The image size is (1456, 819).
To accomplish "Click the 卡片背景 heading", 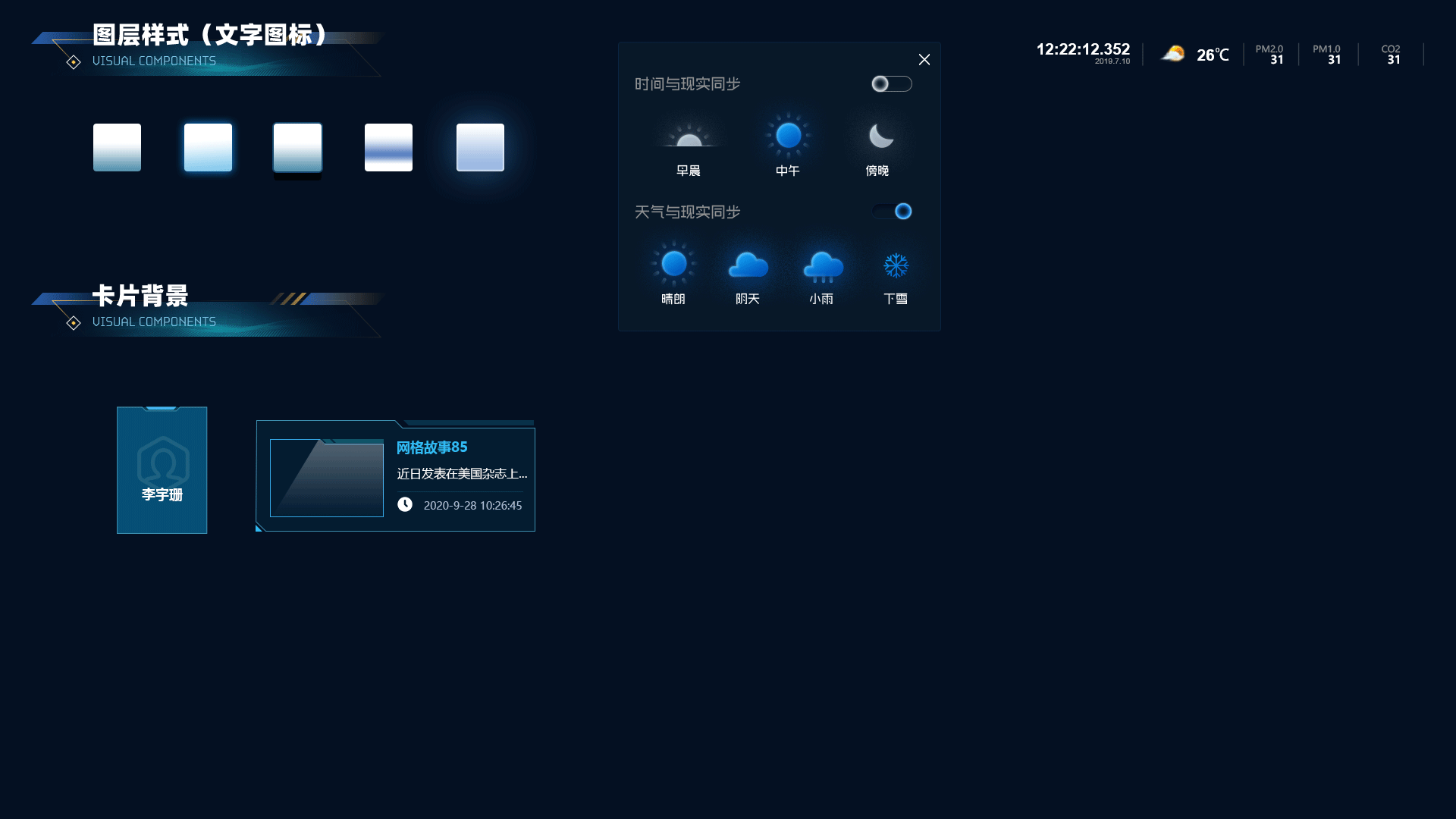I will point(140,296).
